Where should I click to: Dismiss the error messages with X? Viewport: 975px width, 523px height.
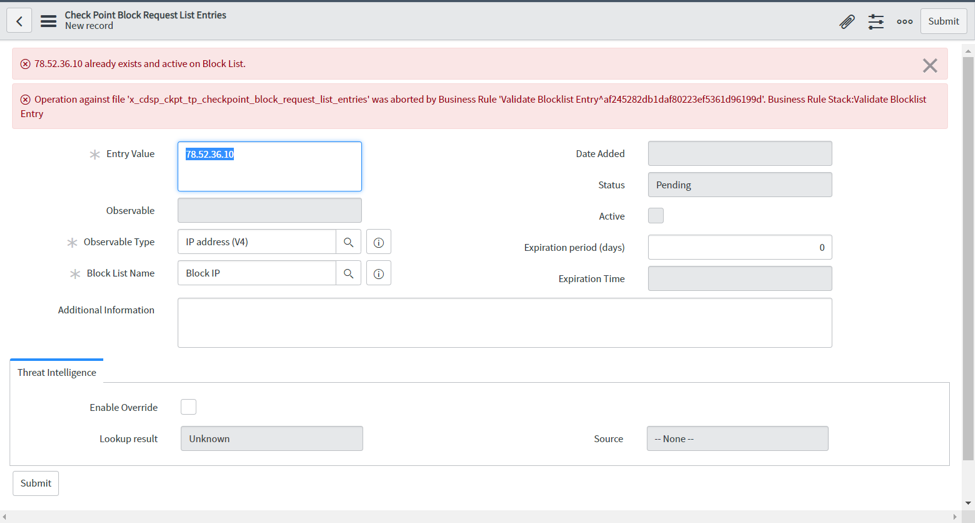pyautogui.click(x=930, y=65)
